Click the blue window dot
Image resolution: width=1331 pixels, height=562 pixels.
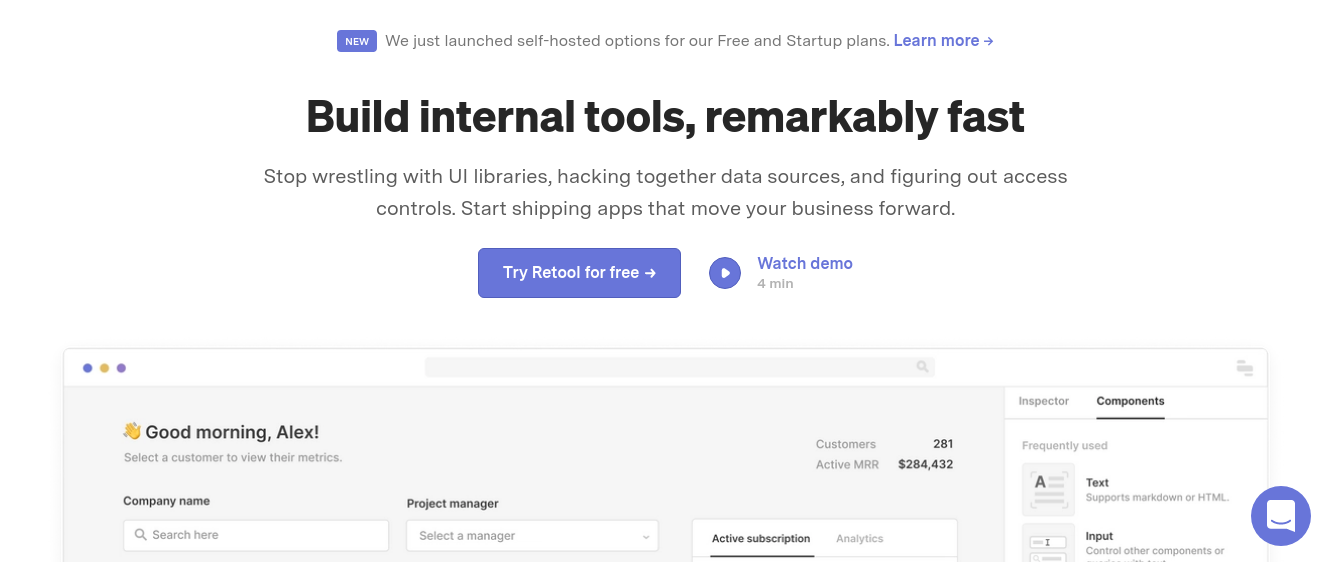click(x=88, y=368)
